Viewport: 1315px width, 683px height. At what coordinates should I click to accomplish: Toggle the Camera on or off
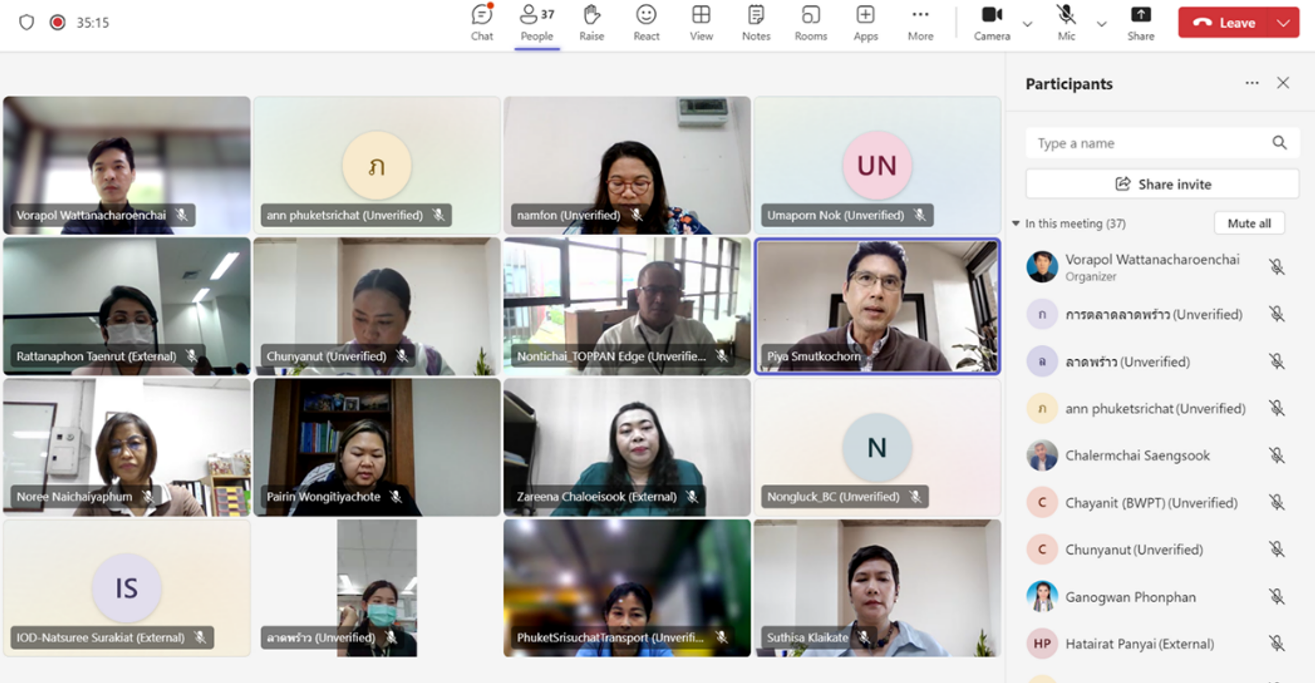click(992, 23)
